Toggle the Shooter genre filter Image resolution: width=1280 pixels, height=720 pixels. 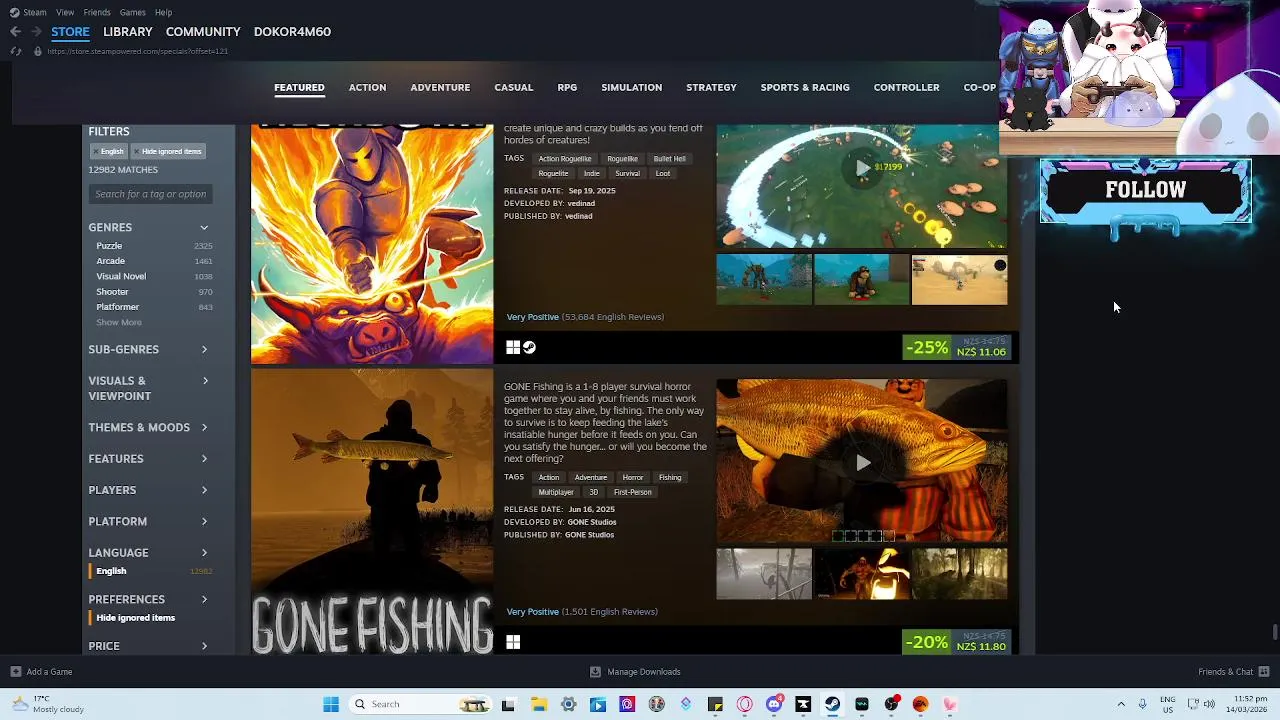pyautogui.click(x=154, y=292)
